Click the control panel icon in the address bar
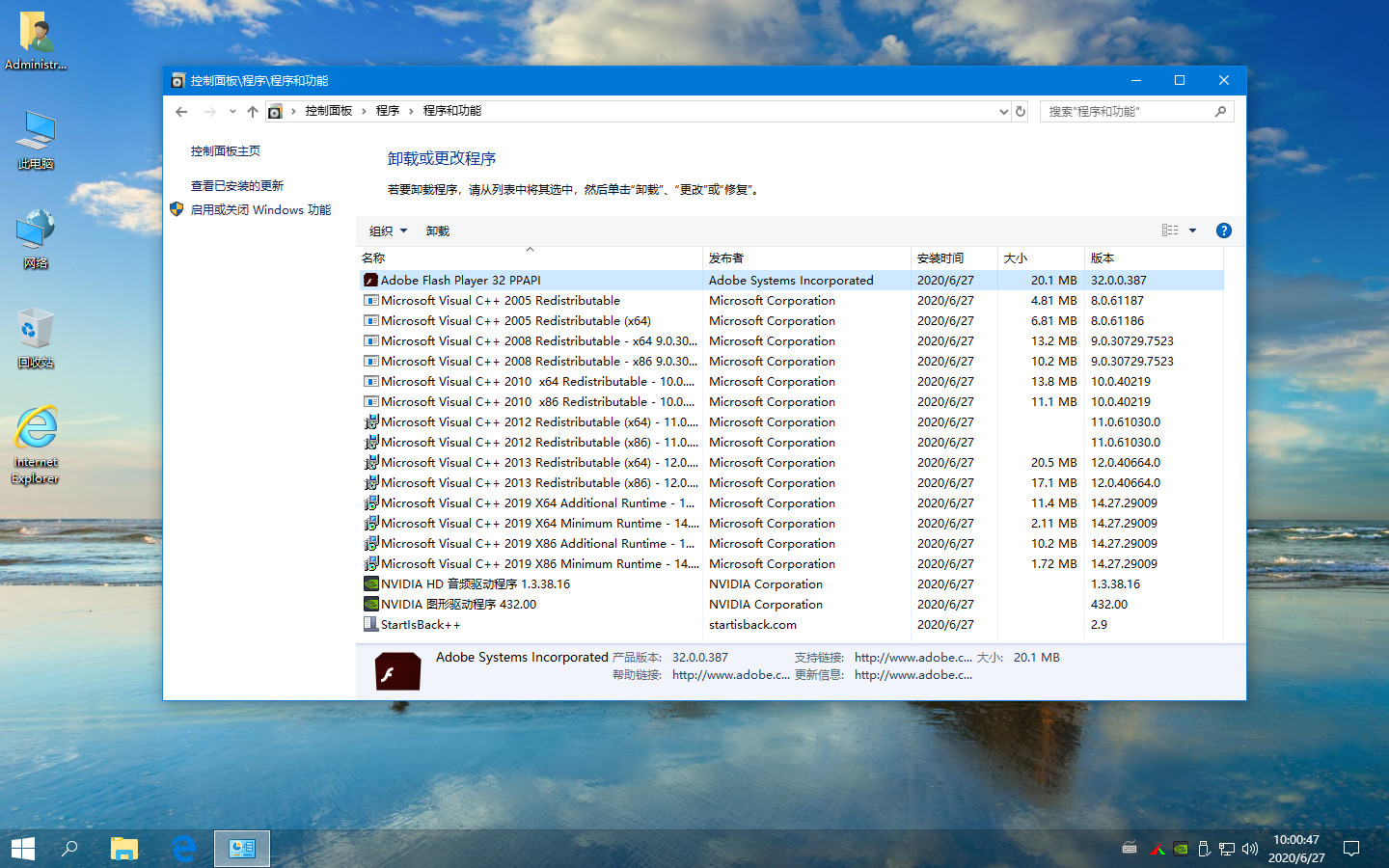 tap(275, 112)
